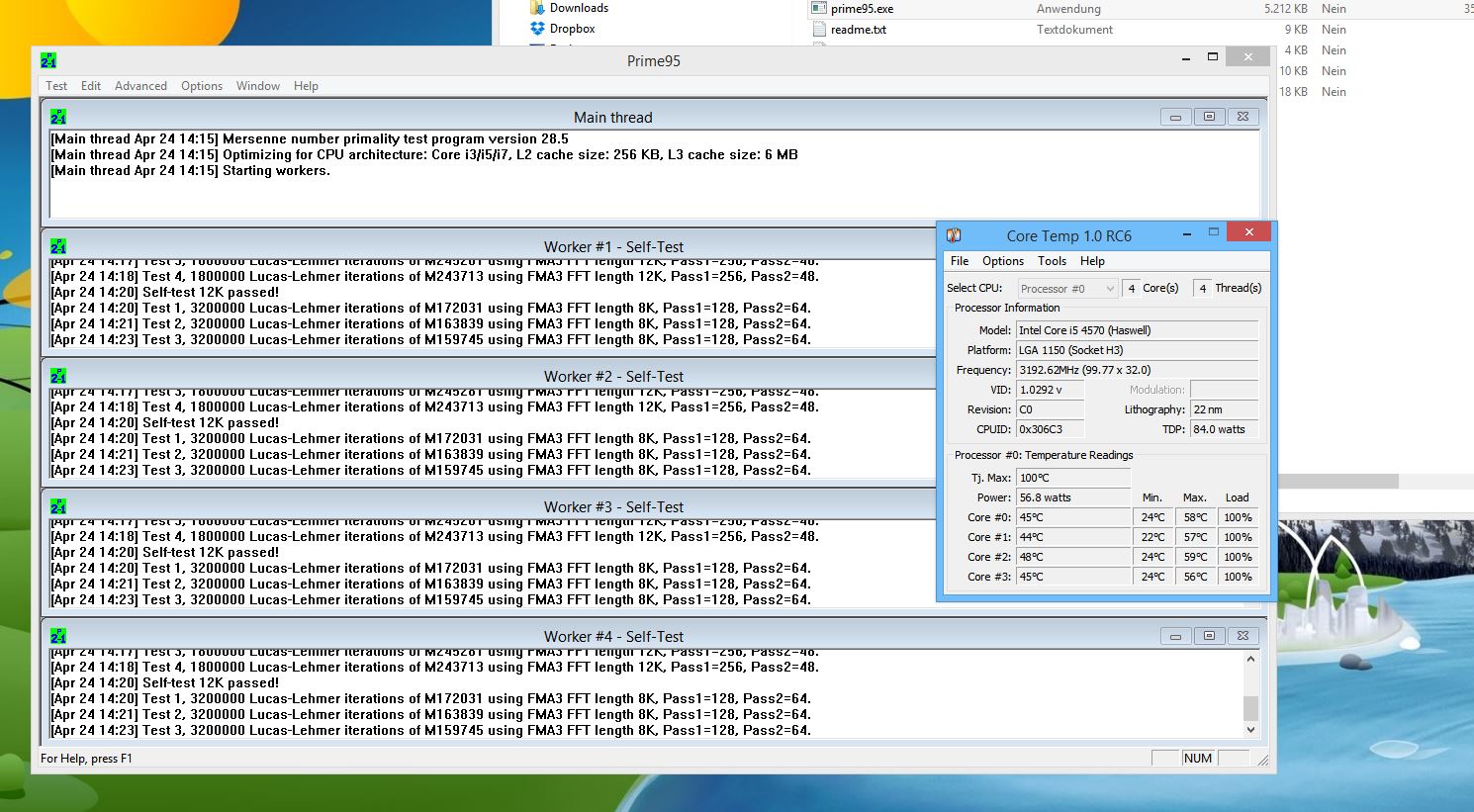Click the Core #0 current temperature "45°C"
1474x812 pixels.
[1073, 517]
